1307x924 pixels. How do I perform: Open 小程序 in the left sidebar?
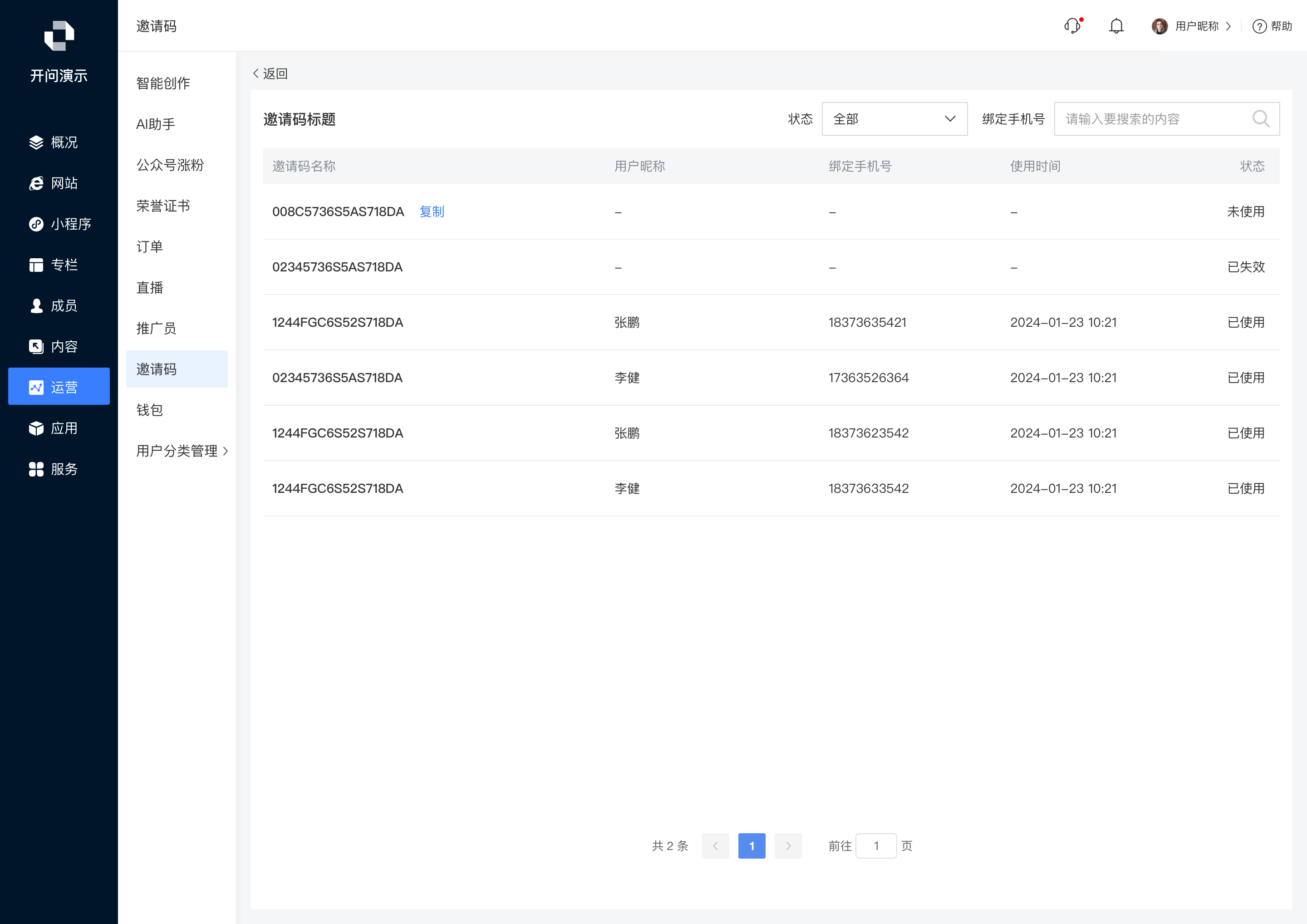click(59, 224)
